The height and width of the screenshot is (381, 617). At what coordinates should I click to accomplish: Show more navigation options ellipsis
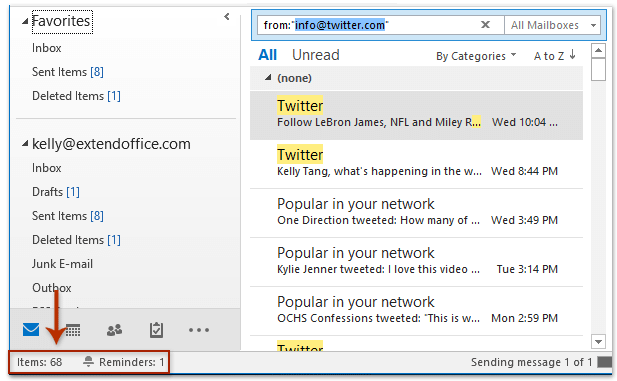(x=199, y=330)
